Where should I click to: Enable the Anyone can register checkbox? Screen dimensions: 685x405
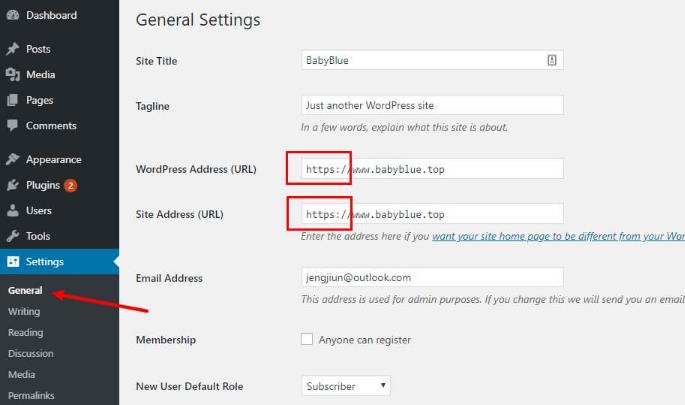pyautogui.click(x=307, y=340)
